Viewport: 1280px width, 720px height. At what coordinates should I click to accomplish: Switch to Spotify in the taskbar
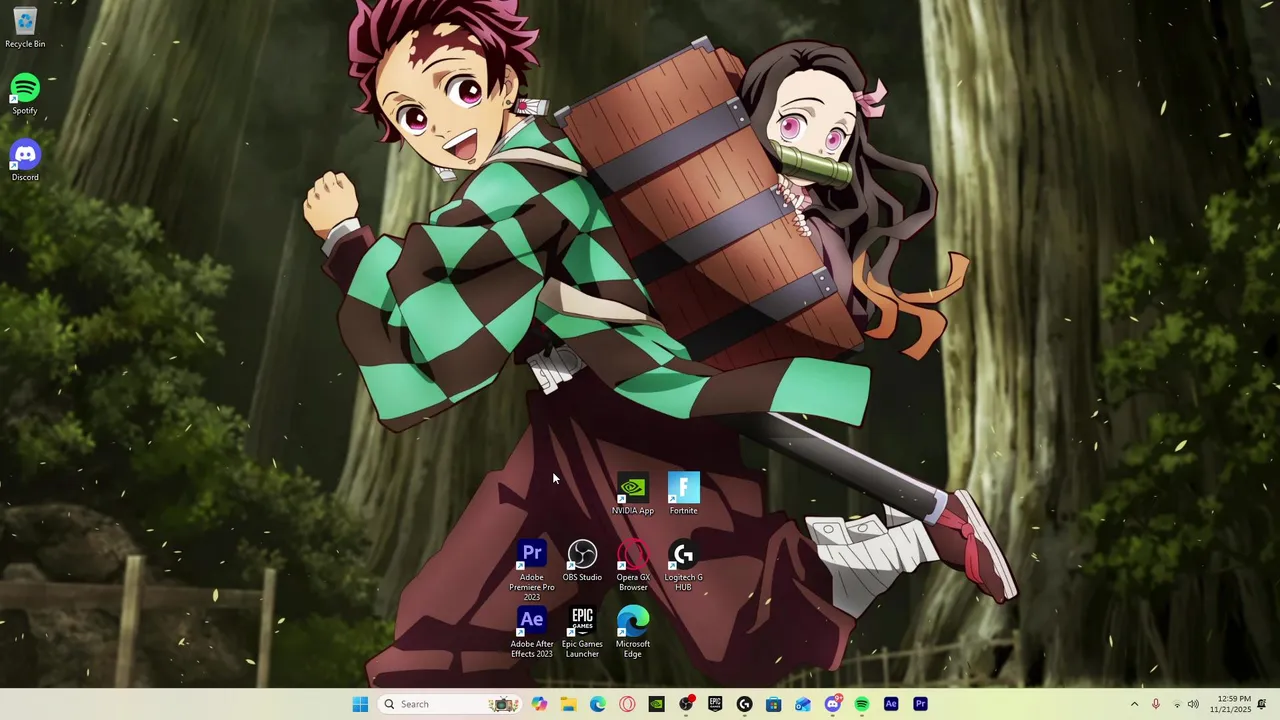click(x=861, y=704)
